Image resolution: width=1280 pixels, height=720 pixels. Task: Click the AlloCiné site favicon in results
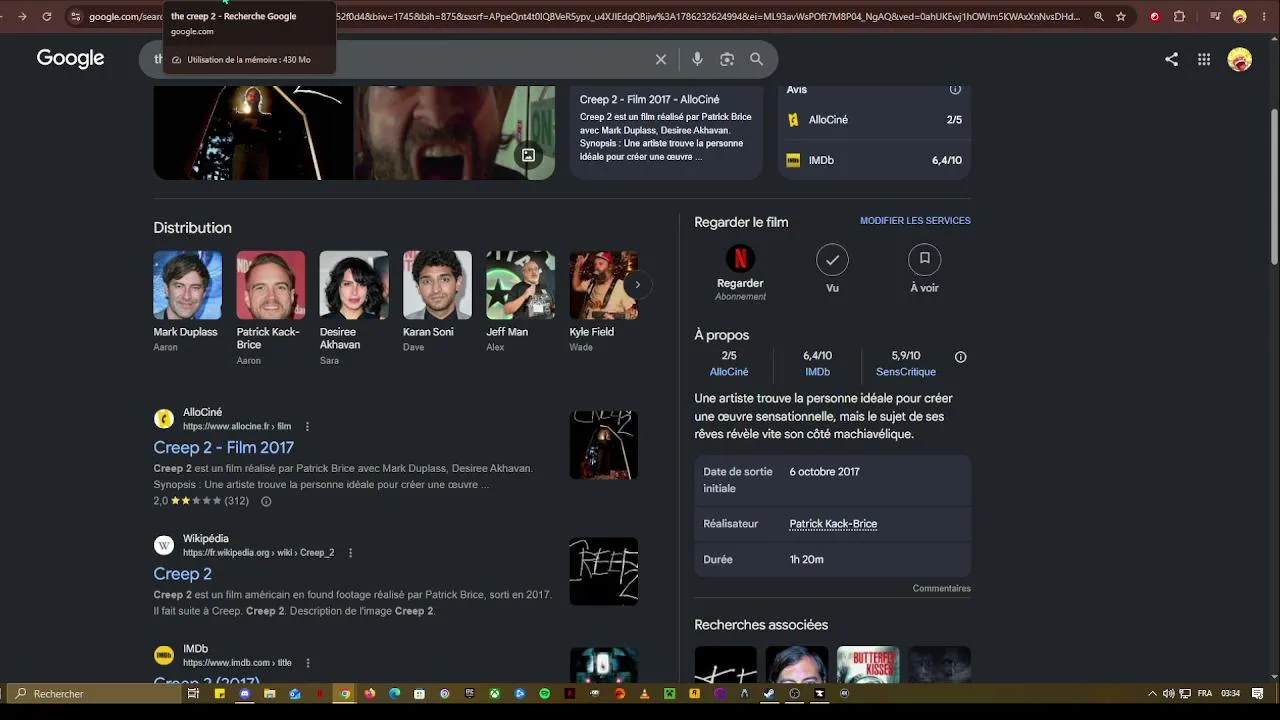point(164,419)
